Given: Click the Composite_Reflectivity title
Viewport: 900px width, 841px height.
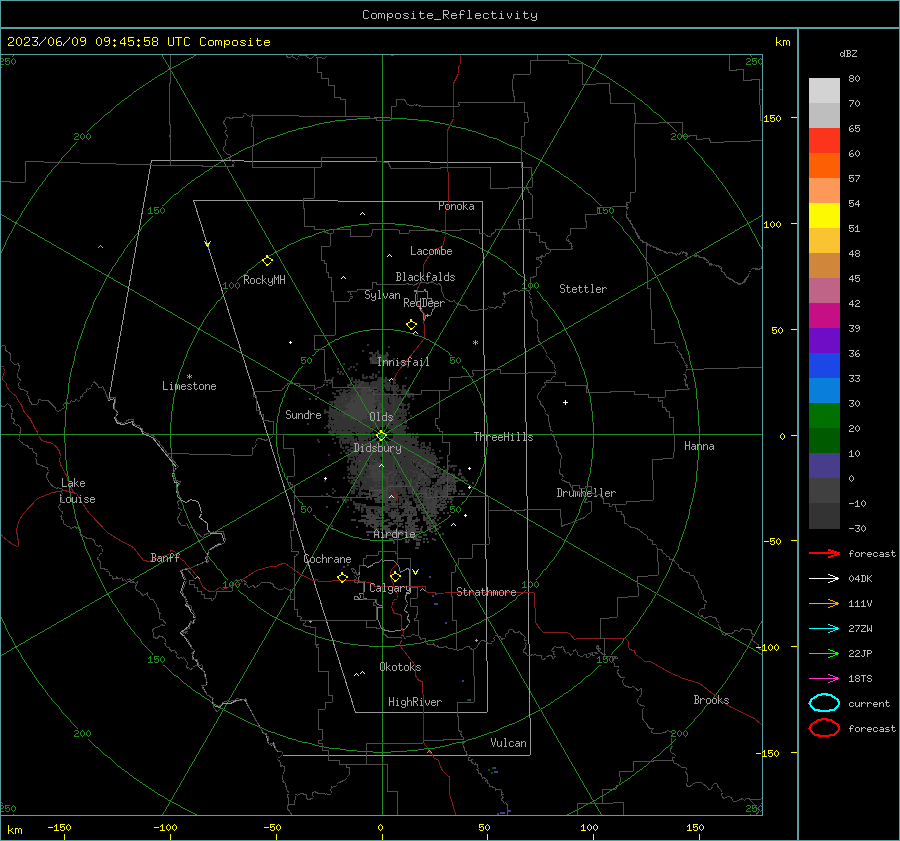Looking at the screenshot, I should [x=450, y=15].
